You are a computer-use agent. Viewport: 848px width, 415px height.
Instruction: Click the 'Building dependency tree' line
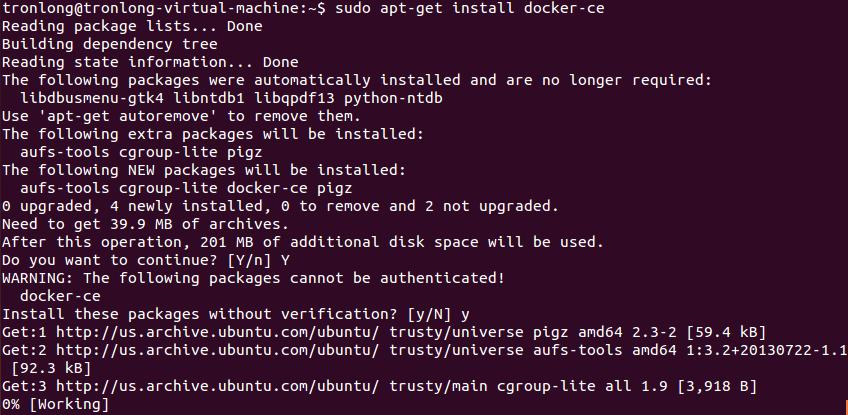point(110,44)
